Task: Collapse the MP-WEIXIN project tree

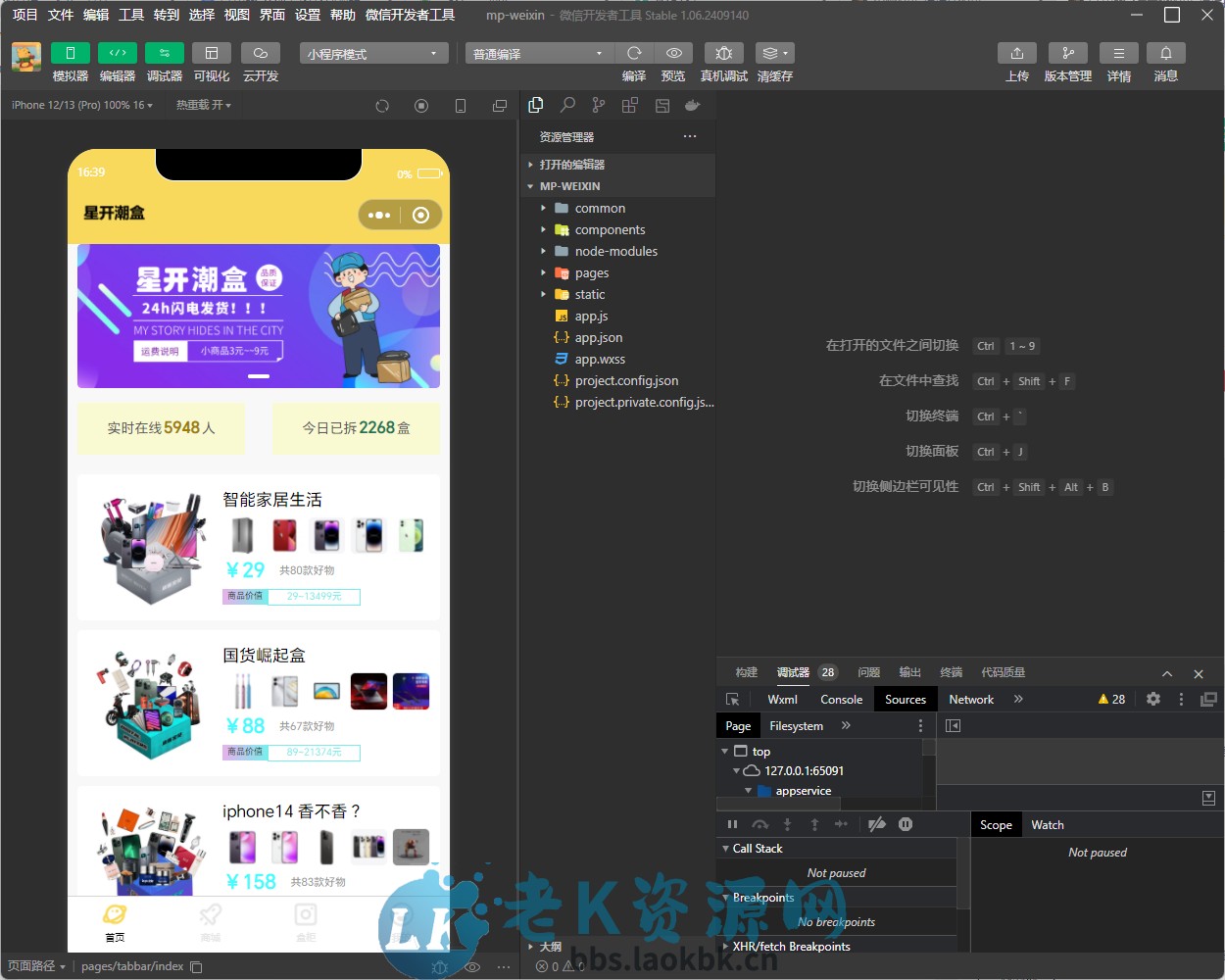Action: tap(530, 186)
